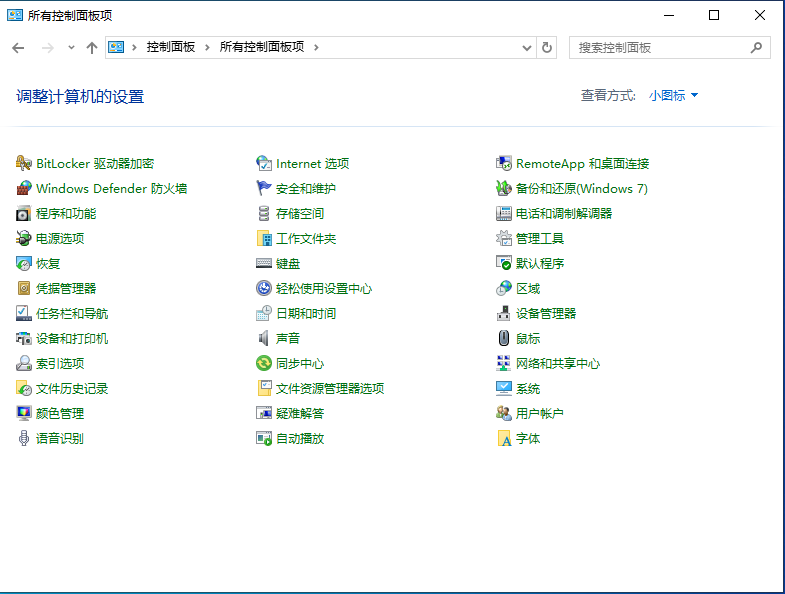
Task: Open the 设备和打印机 icon
Action: tap(24, 339)
